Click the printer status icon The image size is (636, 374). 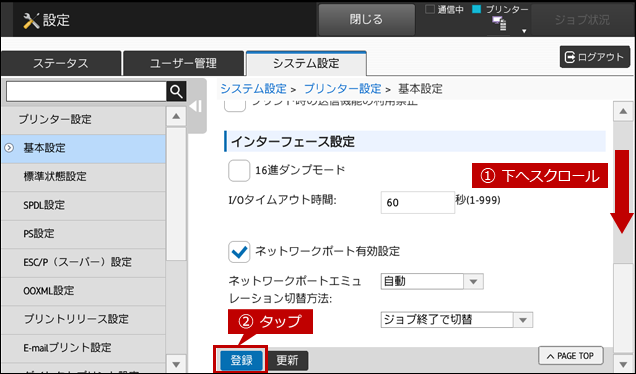[499, 24]
